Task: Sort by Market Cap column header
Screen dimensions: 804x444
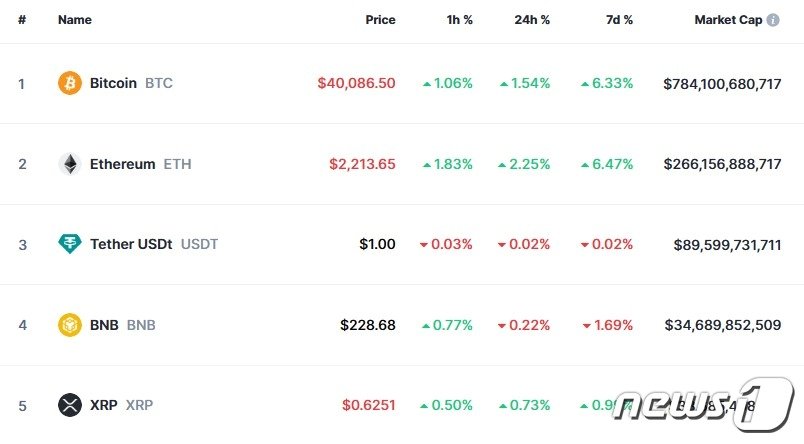Action: pos(728,20)
